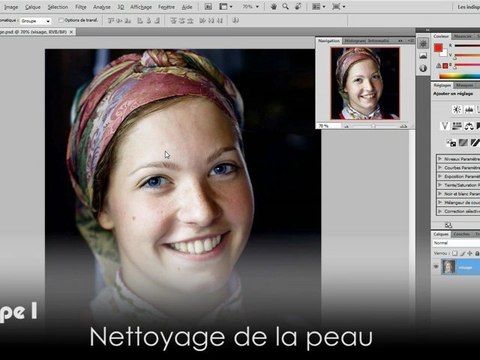Open the Calque menu

(x=33, y=7)
